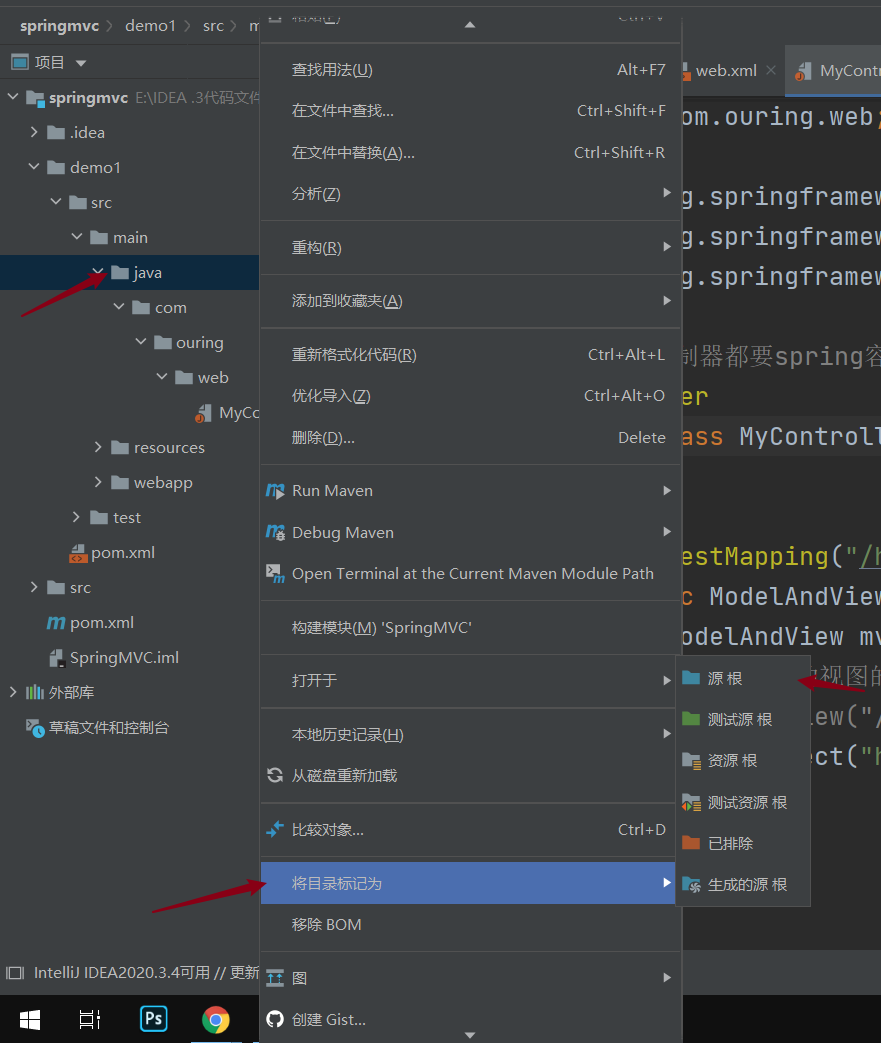The width and height of the screenshot is (881, 1043).
Task: Click the menu scroll-up arrow
Action: click(470, 25)
